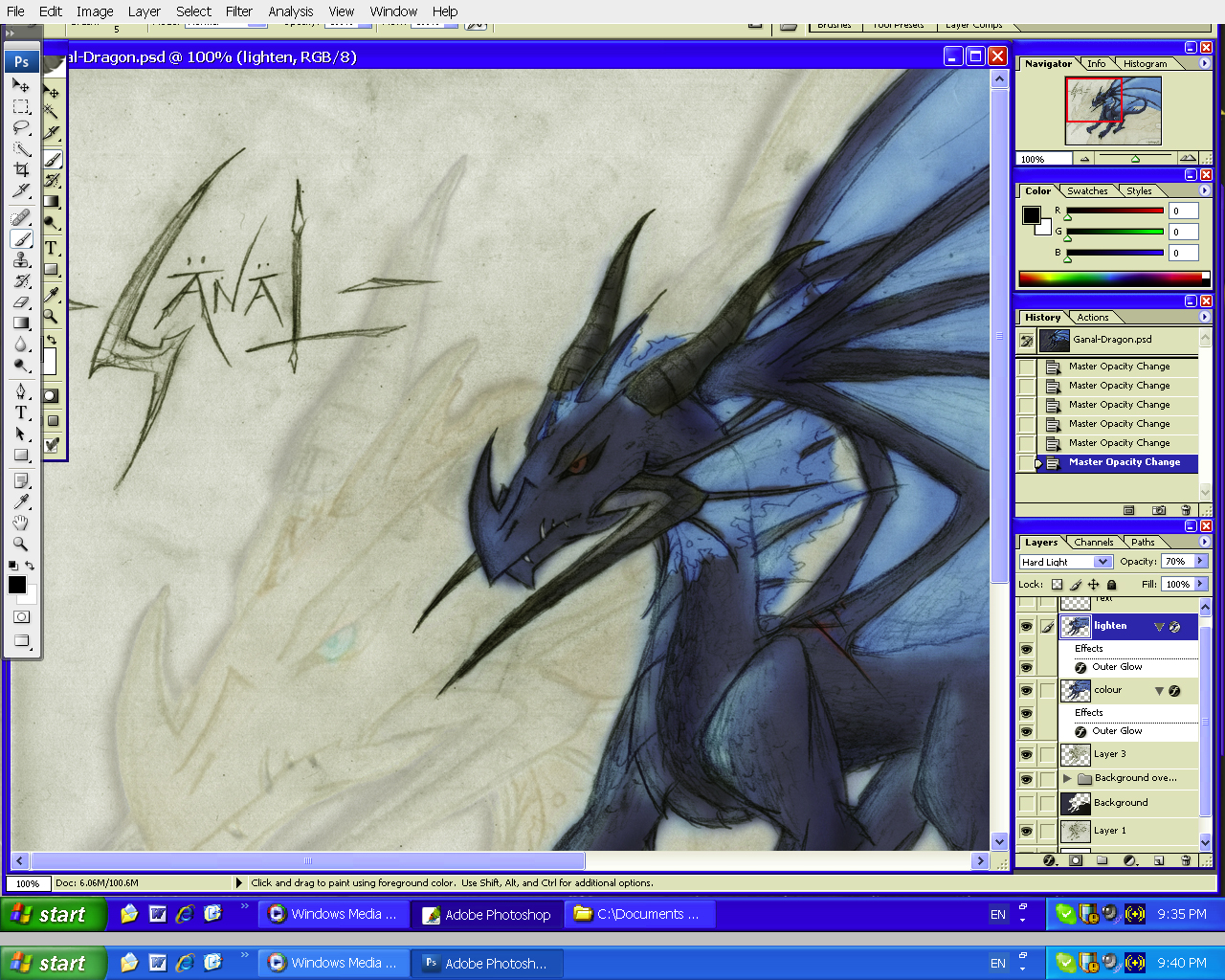
Task: Add a layer mask in Layers panel
Action: [1076, 860]
